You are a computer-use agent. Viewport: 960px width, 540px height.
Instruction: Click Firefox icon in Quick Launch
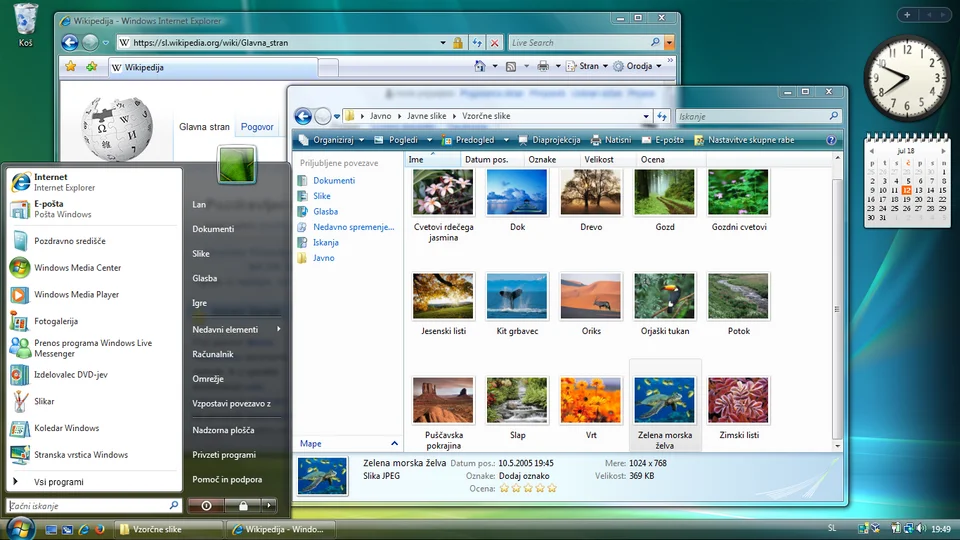pyautogui.click(x=100, y=529)
